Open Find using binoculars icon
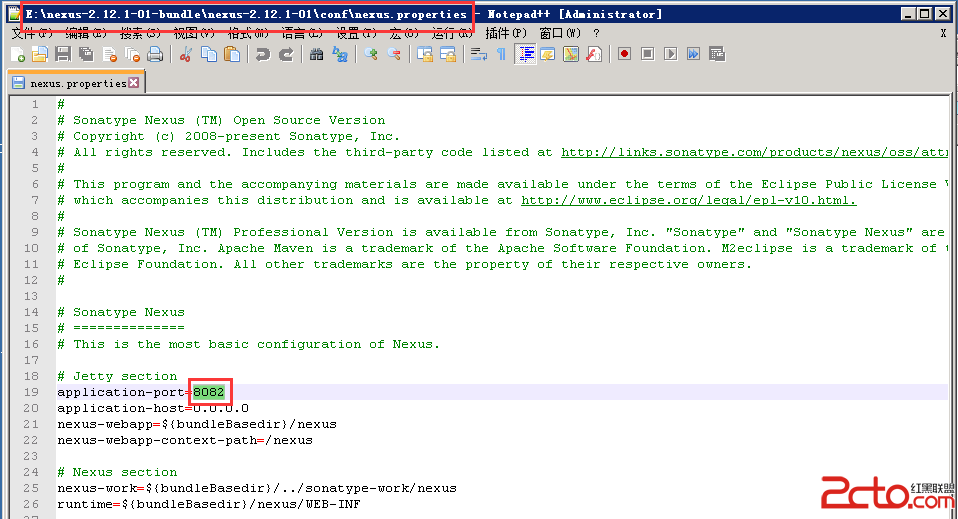This screenshot has height=519, width=958. (316, 55)
